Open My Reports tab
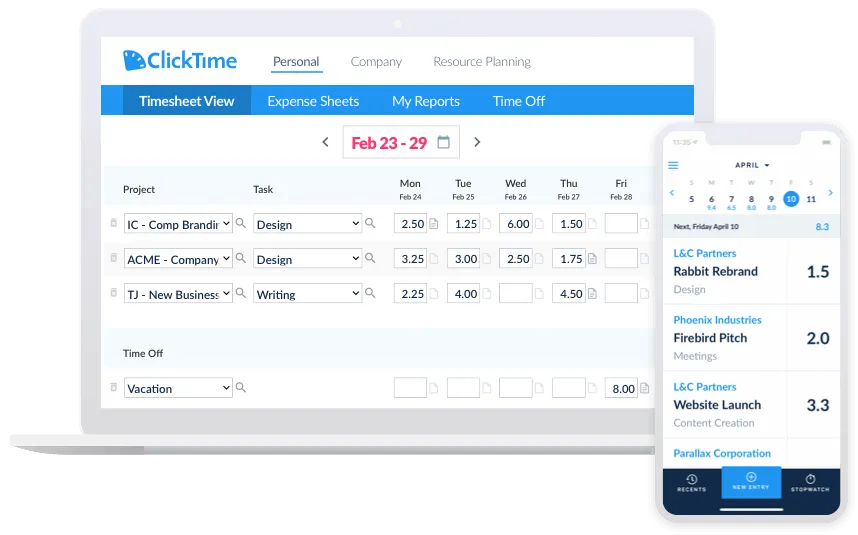The image size is (858, 535). click(426, 101)
